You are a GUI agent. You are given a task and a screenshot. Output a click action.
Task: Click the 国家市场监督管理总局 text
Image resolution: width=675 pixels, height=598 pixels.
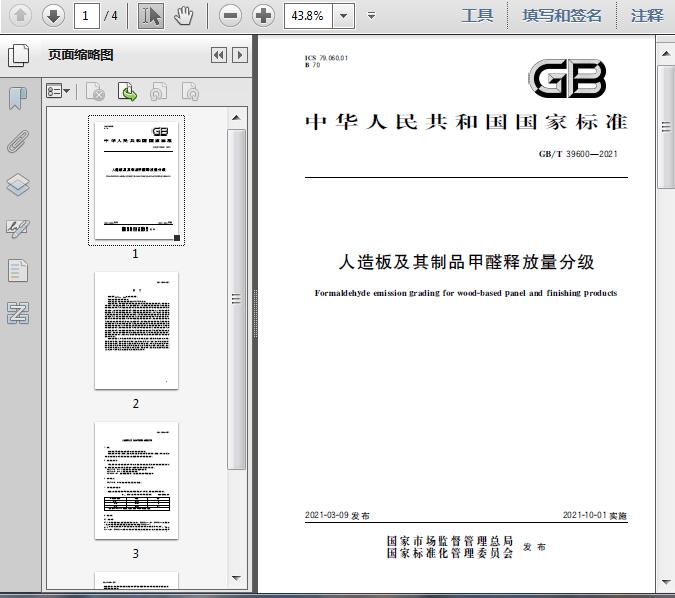[x=449, y=541]
